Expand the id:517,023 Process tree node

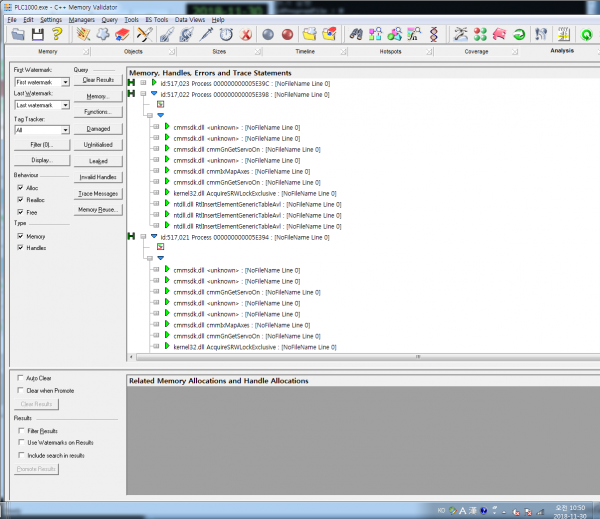(x=143, y=83)
